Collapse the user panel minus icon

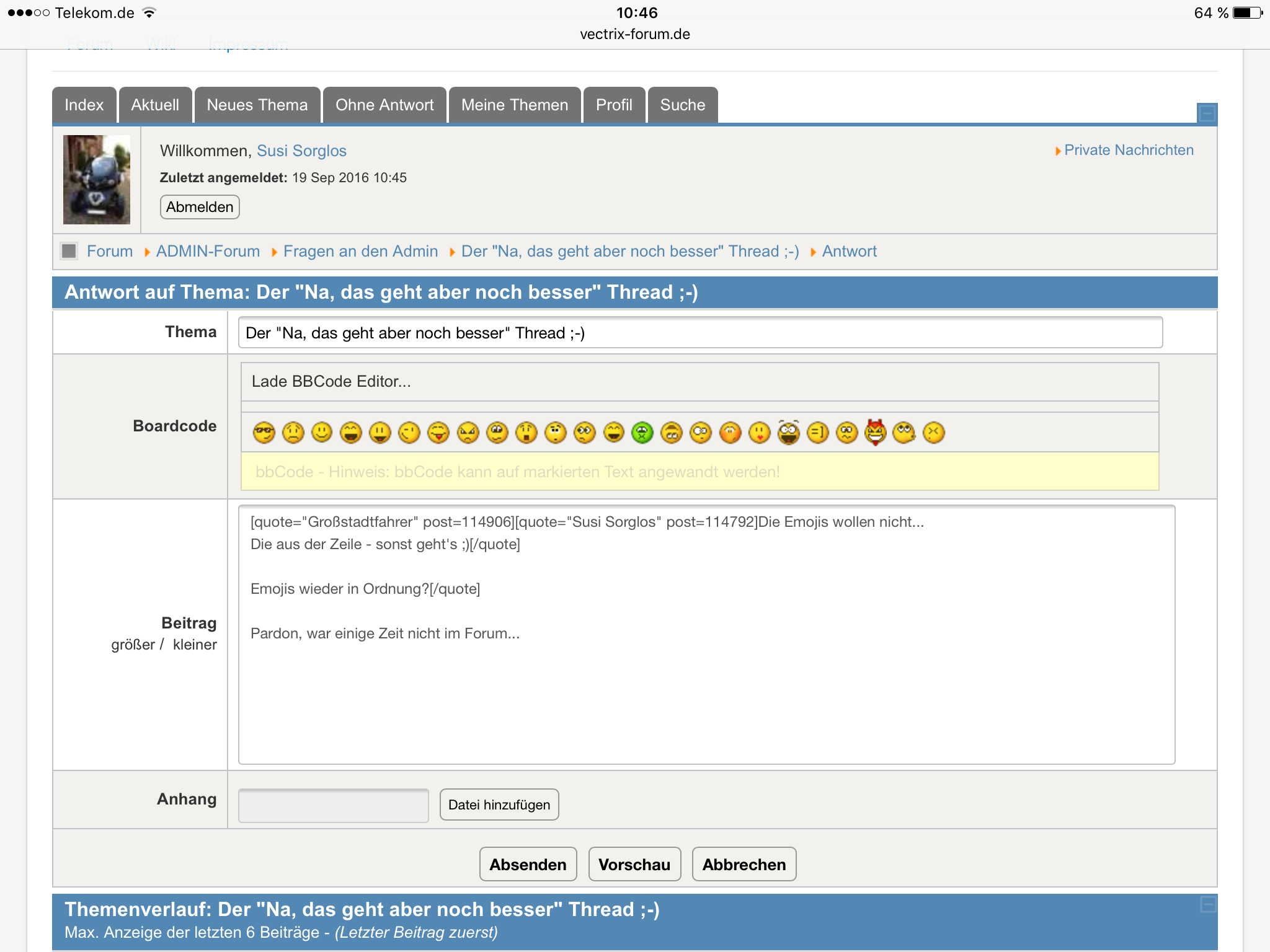tap(1207, 113)
